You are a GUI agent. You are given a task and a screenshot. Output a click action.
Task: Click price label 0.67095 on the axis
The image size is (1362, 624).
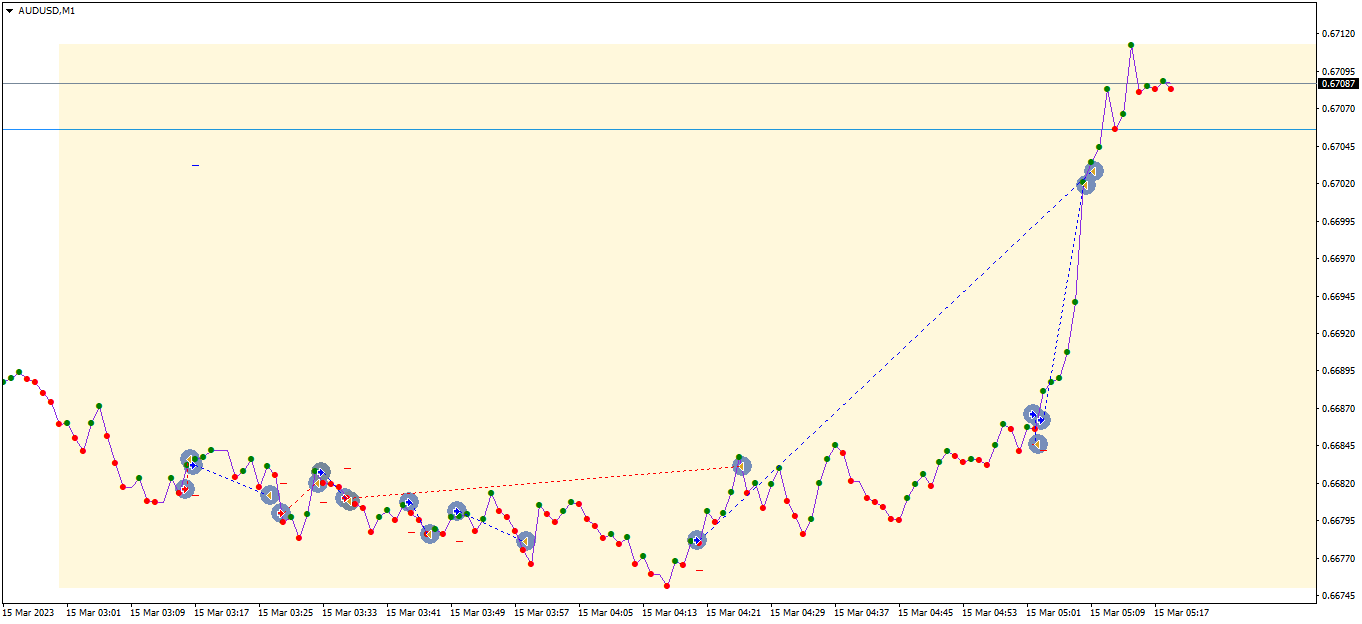[x=1339, y=72]
